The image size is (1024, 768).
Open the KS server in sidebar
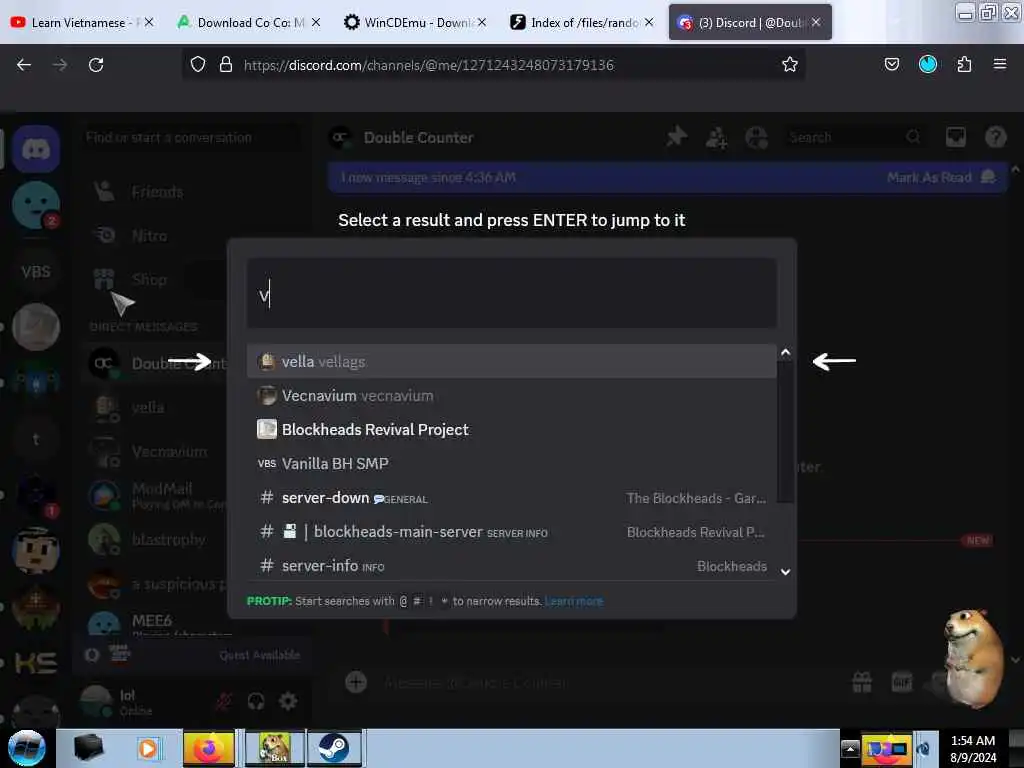pyautogui.click(x=36, y=662)
